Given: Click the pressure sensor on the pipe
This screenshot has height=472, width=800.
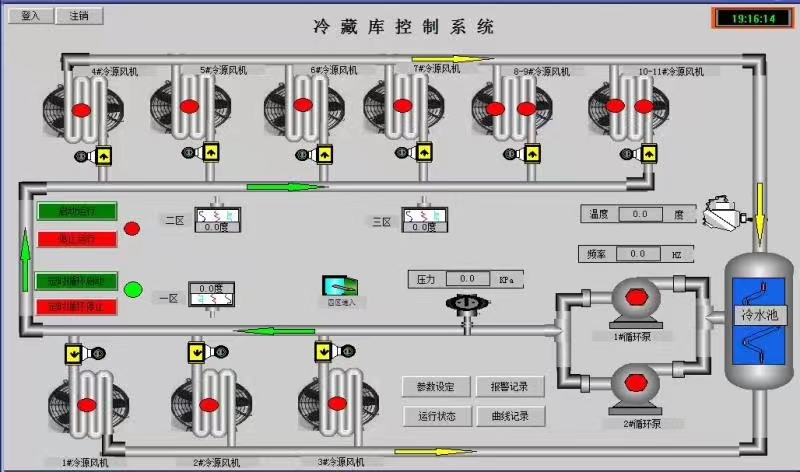Looking at the screenshot, I should tap(460, 306).
